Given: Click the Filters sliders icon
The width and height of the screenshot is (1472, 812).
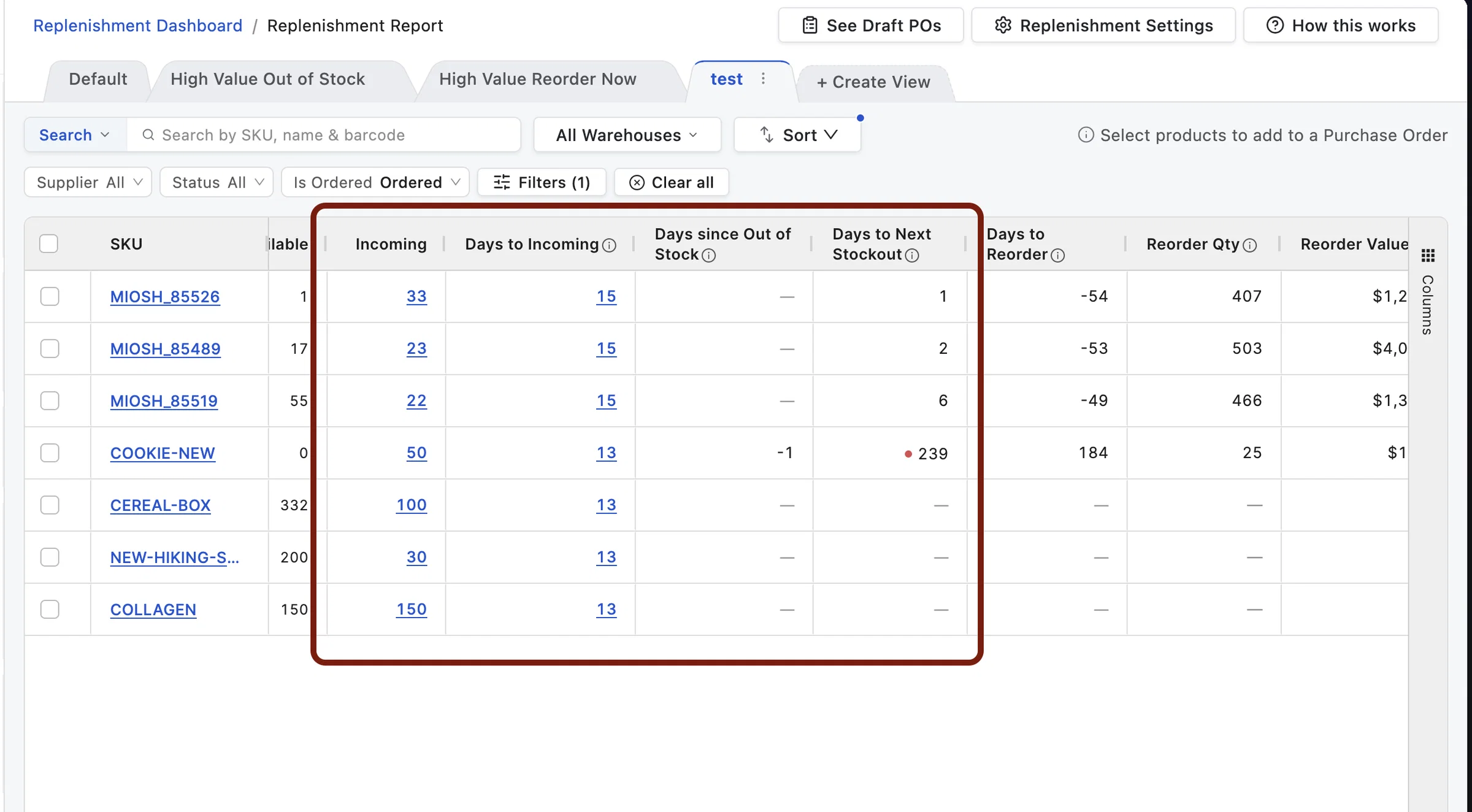Looking at the screenshot, I should click(x=502, y=182).
